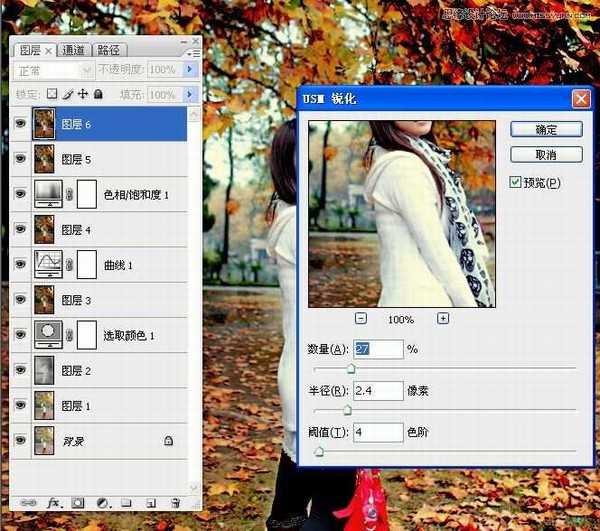Select the 选取颜色 1 mask thumbnail
Viewport: 600px width, 531px height.
click(x=87, y=335)
